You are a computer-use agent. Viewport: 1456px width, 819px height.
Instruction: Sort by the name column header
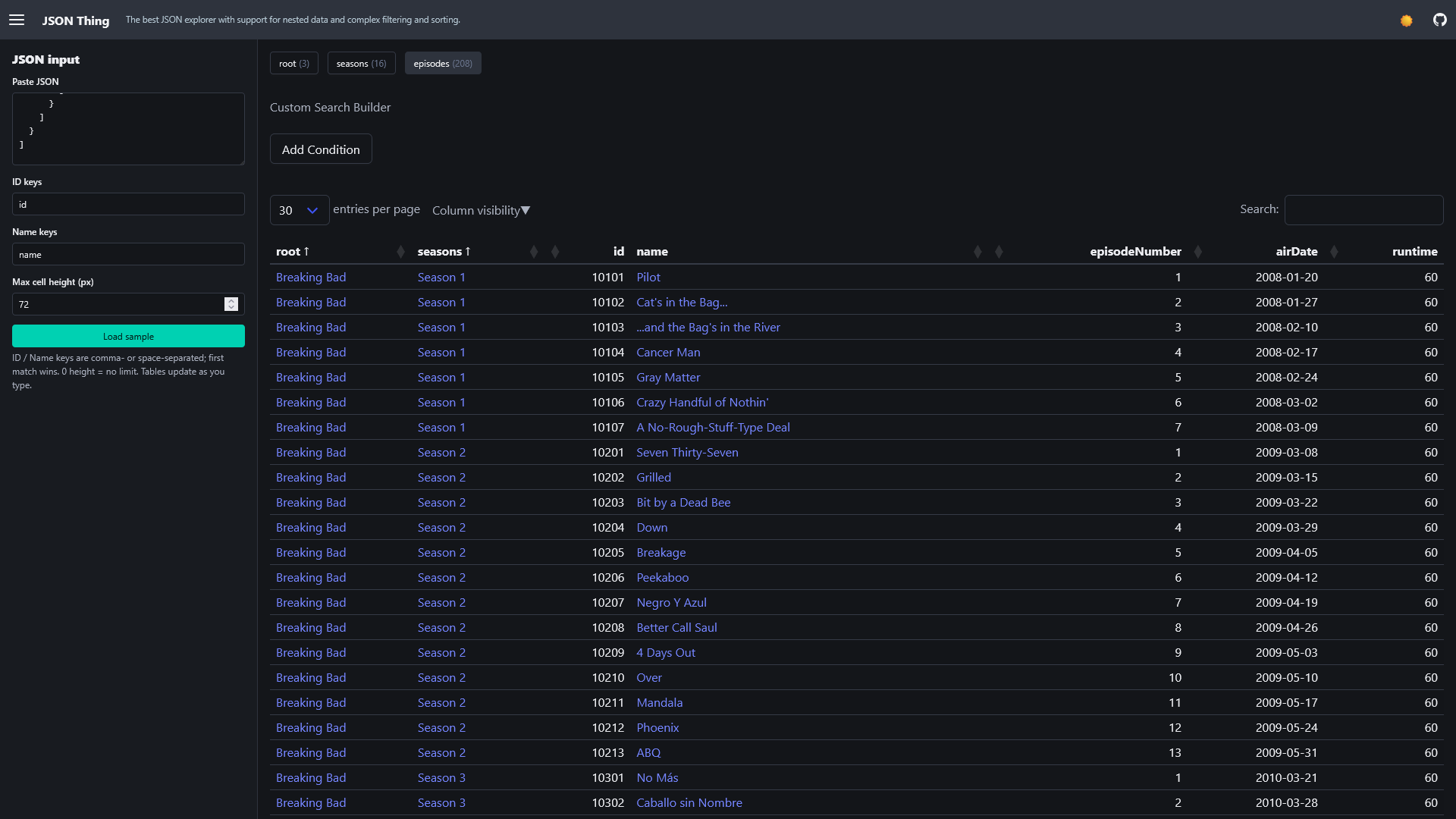(652, 252)
